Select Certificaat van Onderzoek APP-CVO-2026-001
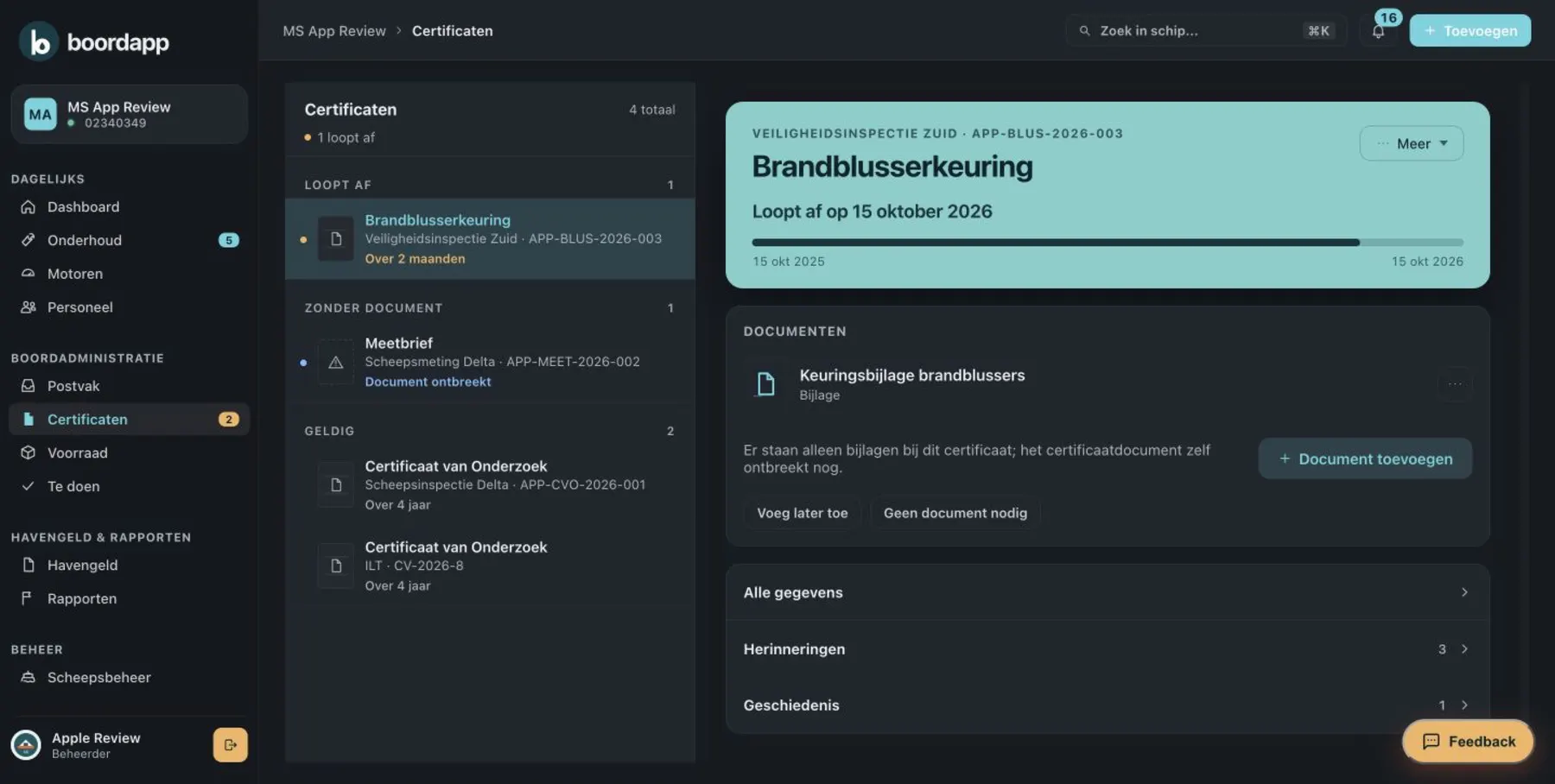Viewport: 1555px width, 784px height. 490,485
